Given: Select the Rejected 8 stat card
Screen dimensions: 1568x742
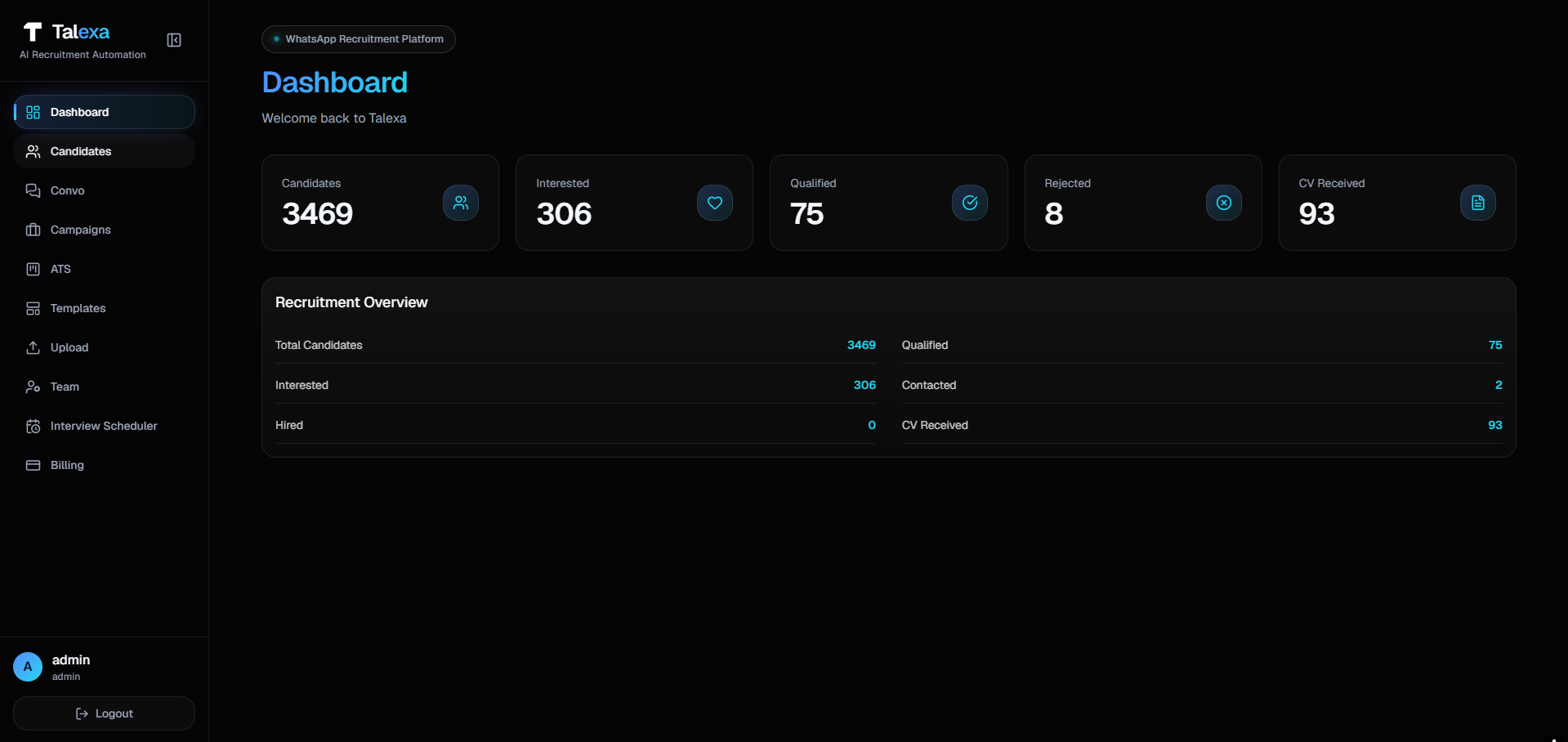Looking at the screenshot, I should (1143, 203).
